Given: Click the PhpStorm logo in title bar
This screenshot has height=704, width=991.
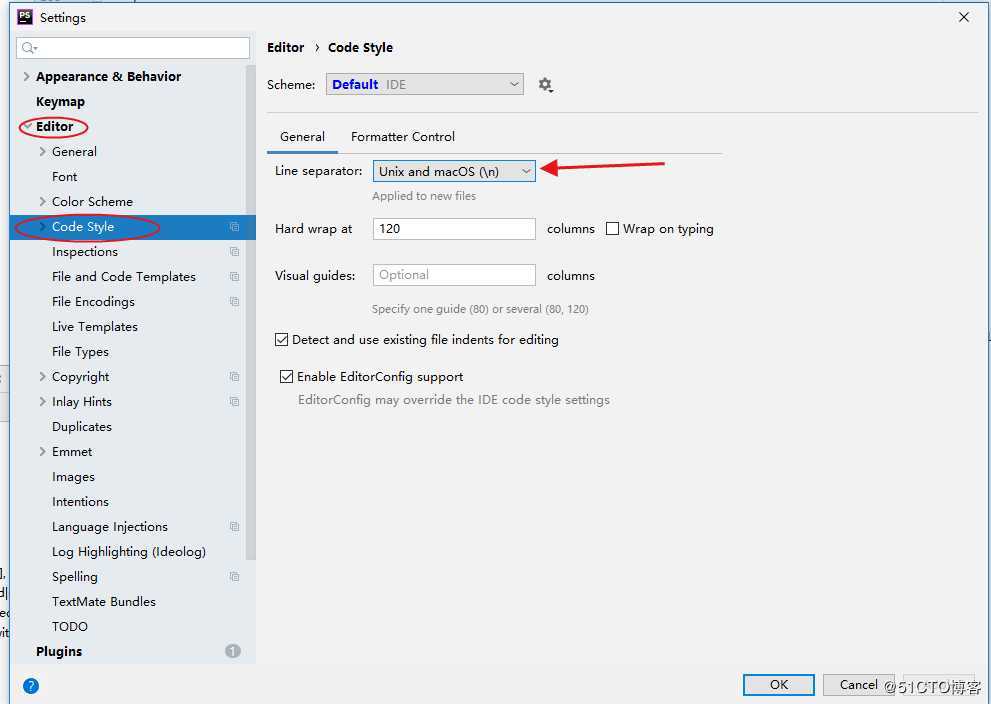Looking at the screenshot, I should (x=25, y=17).
